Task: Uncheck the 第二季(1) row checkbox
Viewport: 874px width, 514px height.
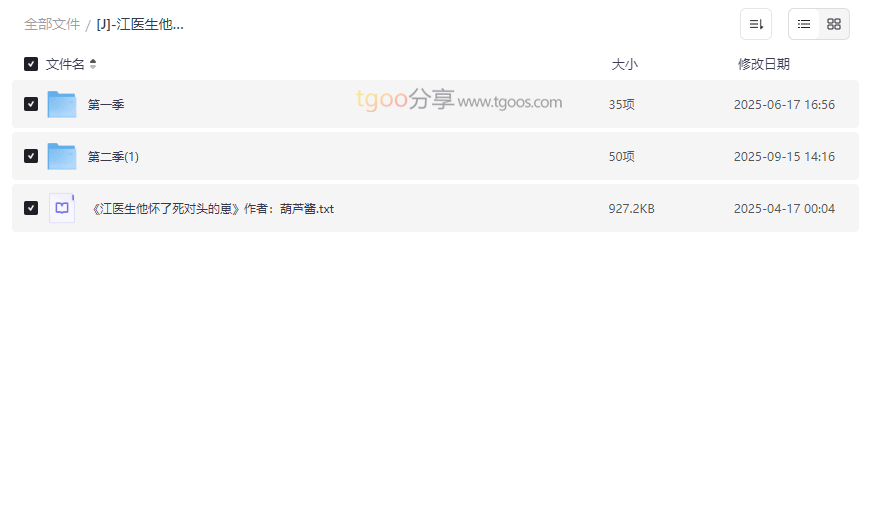Action: (x=31, y=156)
